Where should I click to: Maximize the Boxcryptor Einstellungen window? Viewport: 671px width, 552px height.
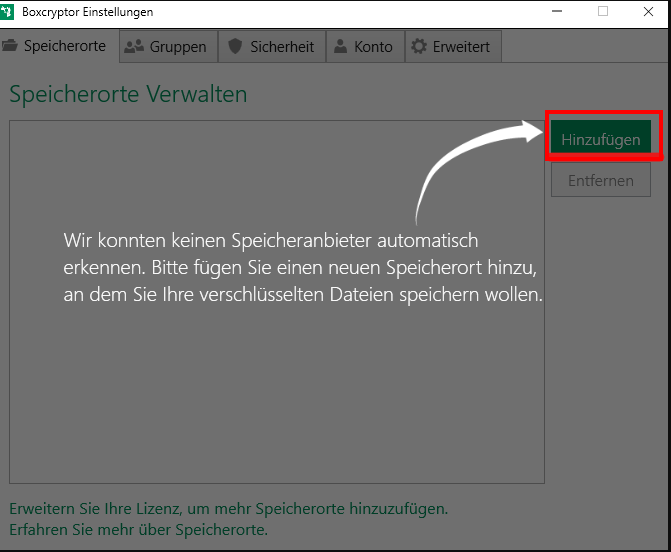point(603,12)
